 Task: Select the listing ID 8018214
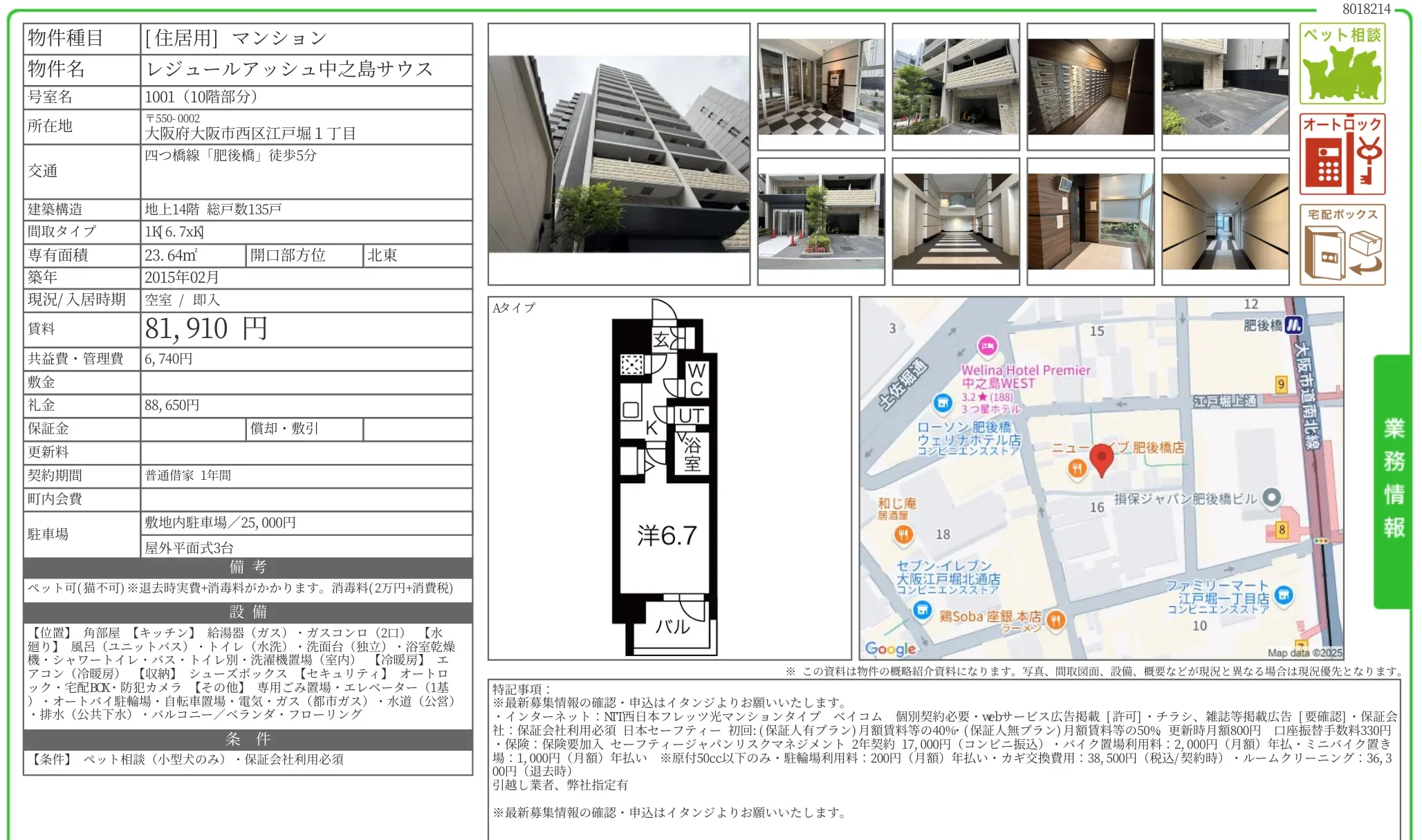[x=1367, y=9]
